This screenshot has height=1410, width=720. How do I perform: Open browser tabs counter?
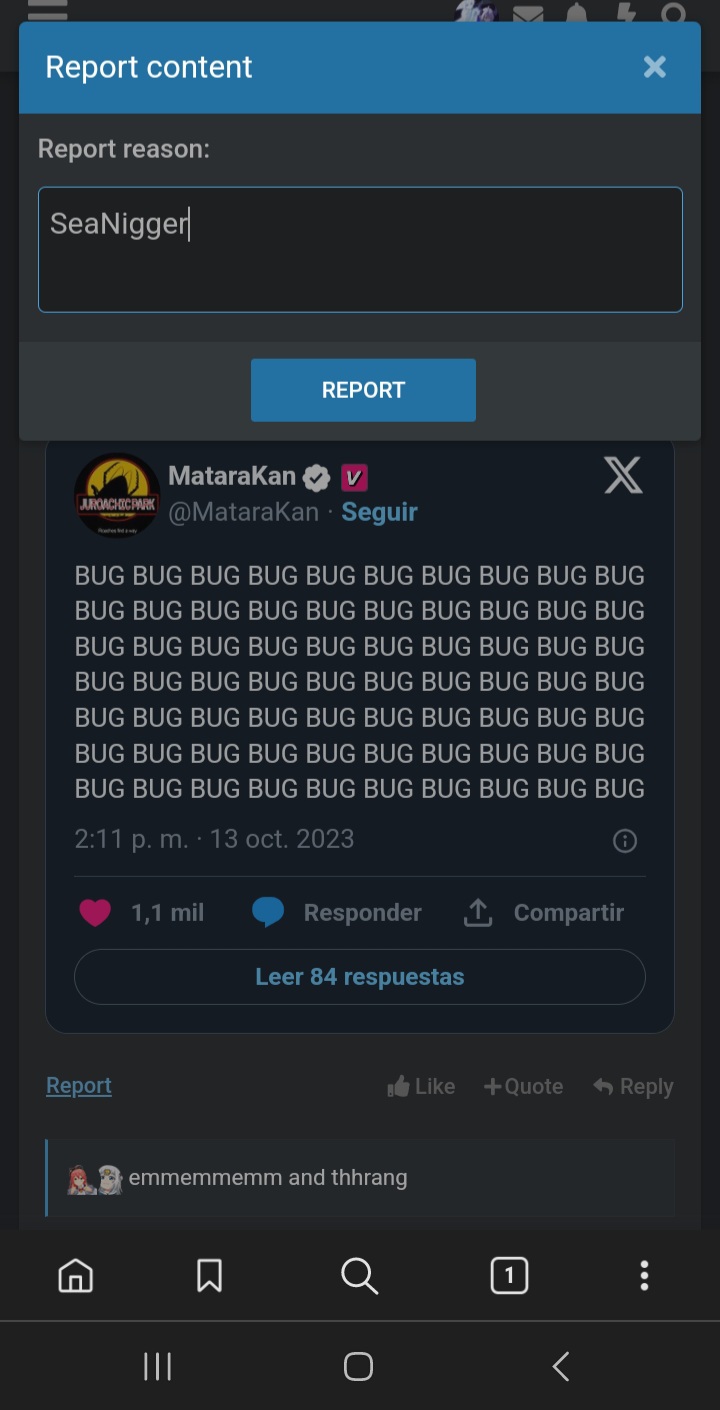pyautogui.click(x=509, y=1276)
